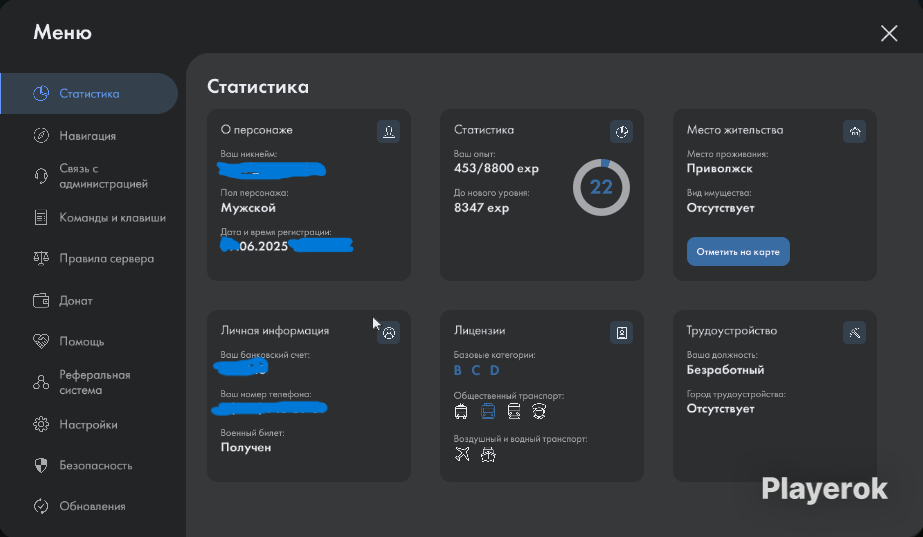Close the Меню window with the X
Viewport: 923px width, 537px height.
point(889,33)
